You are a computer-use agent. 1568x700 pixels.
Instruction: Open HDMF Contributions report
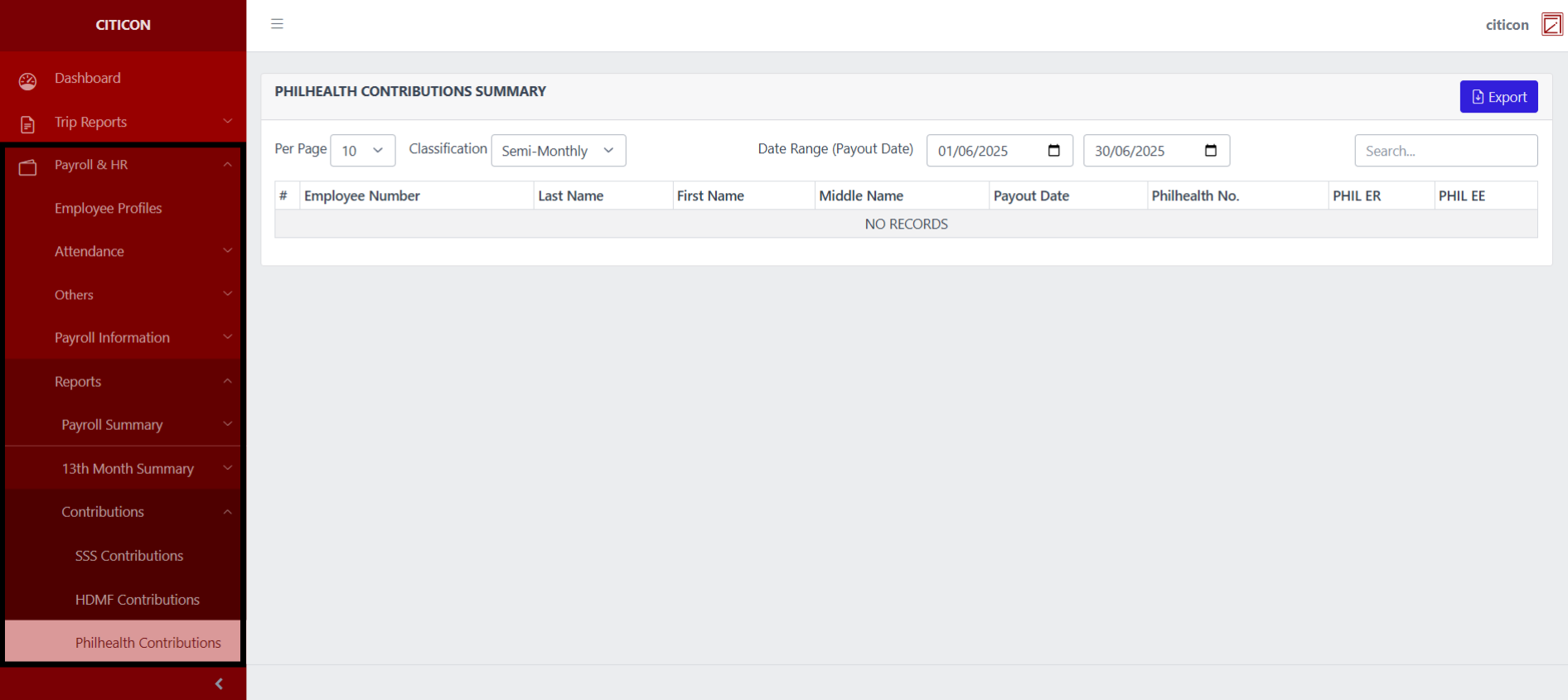(x=138, y=600)
